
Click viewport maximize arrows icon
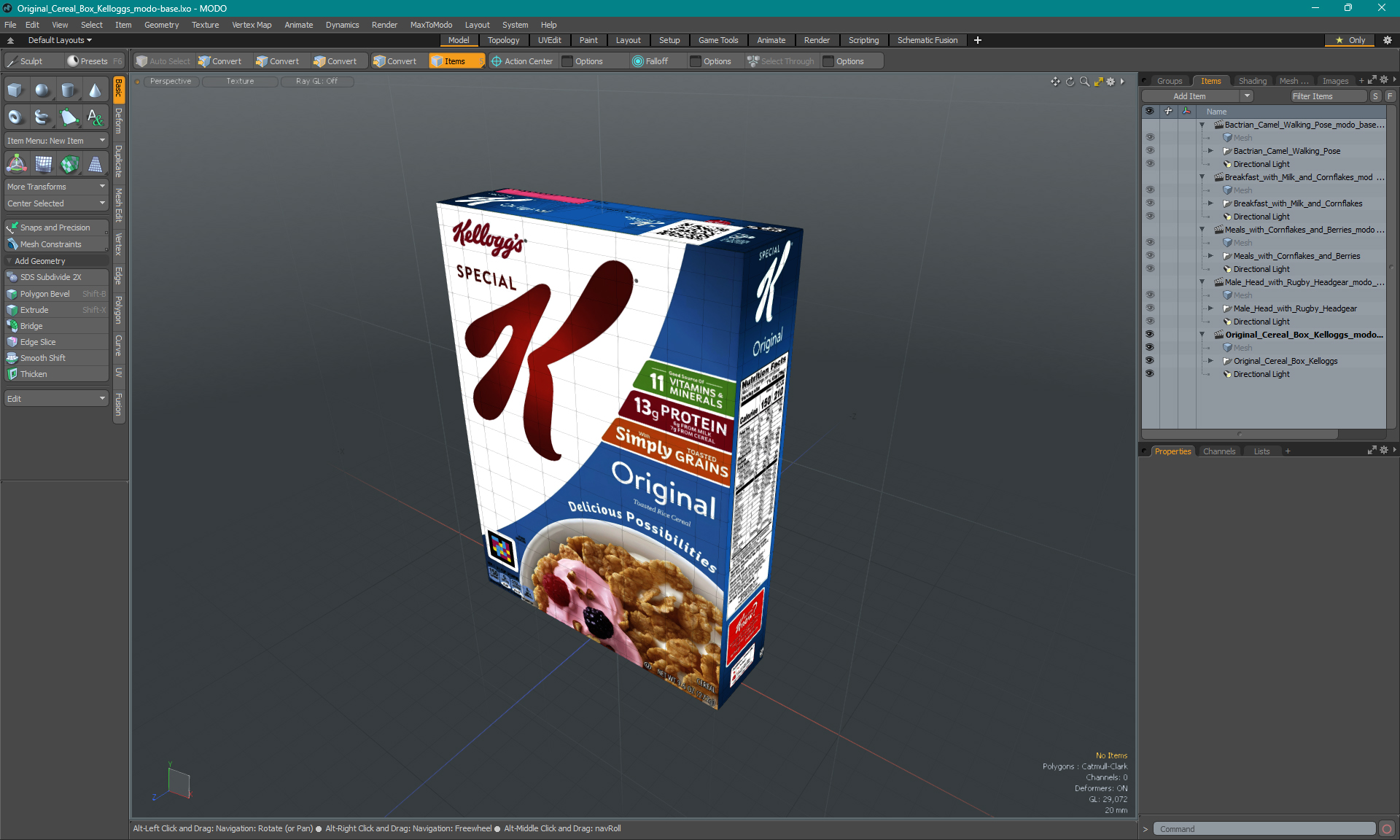(1098, 82)
